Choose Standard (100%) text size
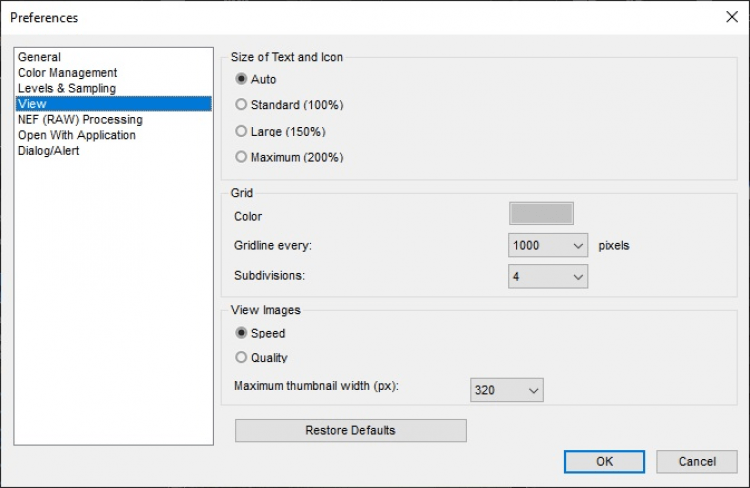Screen dimensions: 750x488 241,105
